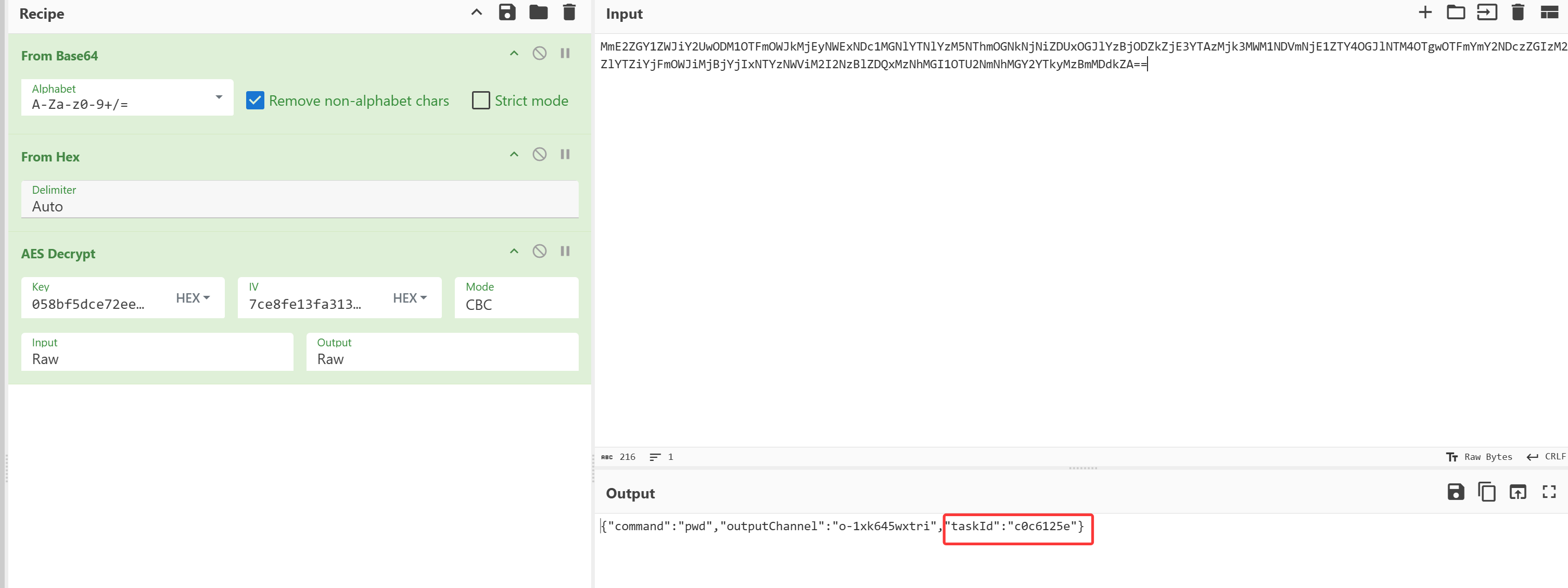Maximise the output pane
This screenshot has width=1568, height=588.
pyautogui.click(x=1549, y=492)
